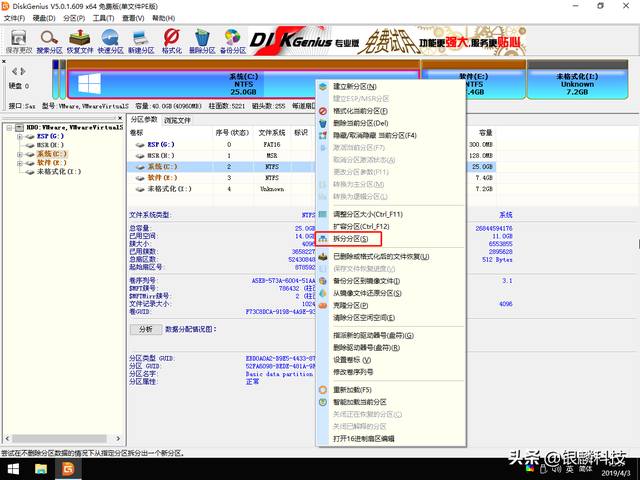Image resolution: width=640 pixels, height=480 pixels.
Task: Select the ESP(G:) row in partition table
Action: pyautogui.click(x=312, y=144)
